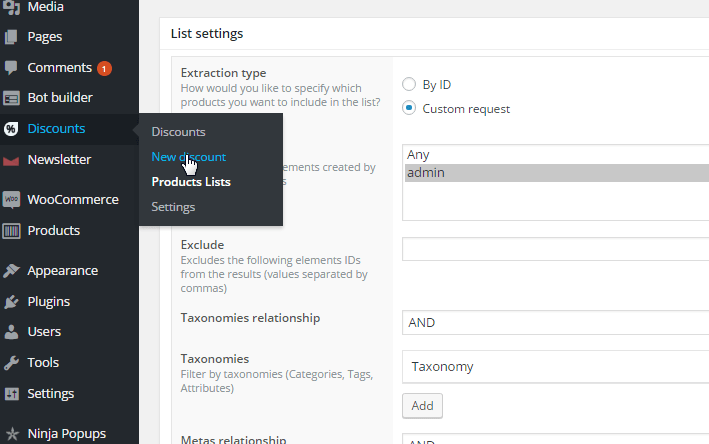
Task: Open Bot builder menu label
Action: [x=60, y=98]
